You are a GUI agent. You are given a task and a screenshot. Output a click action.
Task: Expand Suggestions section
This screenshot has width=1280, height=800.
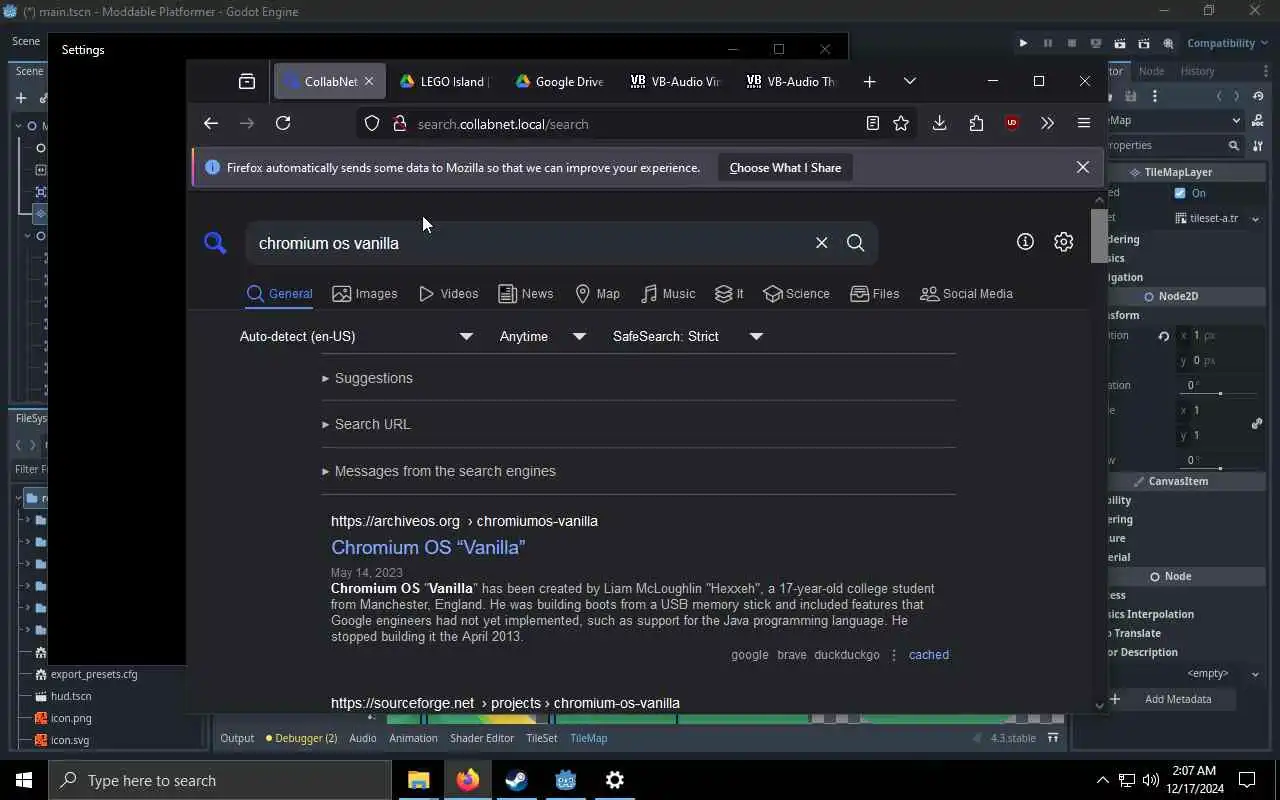[367, 378]
